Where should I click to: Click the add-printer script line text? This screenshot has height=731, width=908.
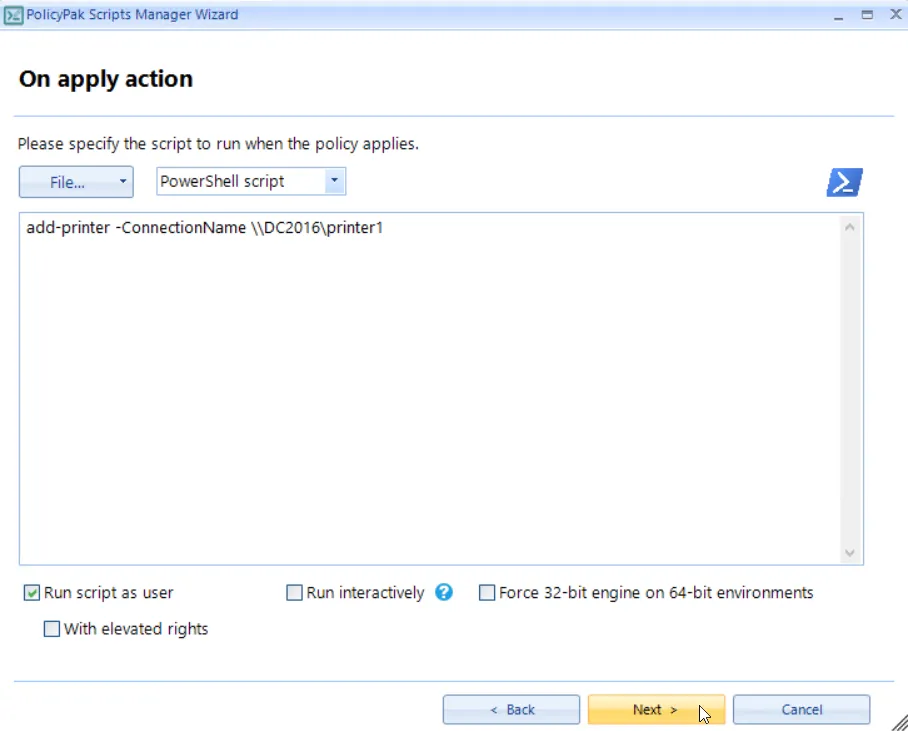(x=204, y=228)
